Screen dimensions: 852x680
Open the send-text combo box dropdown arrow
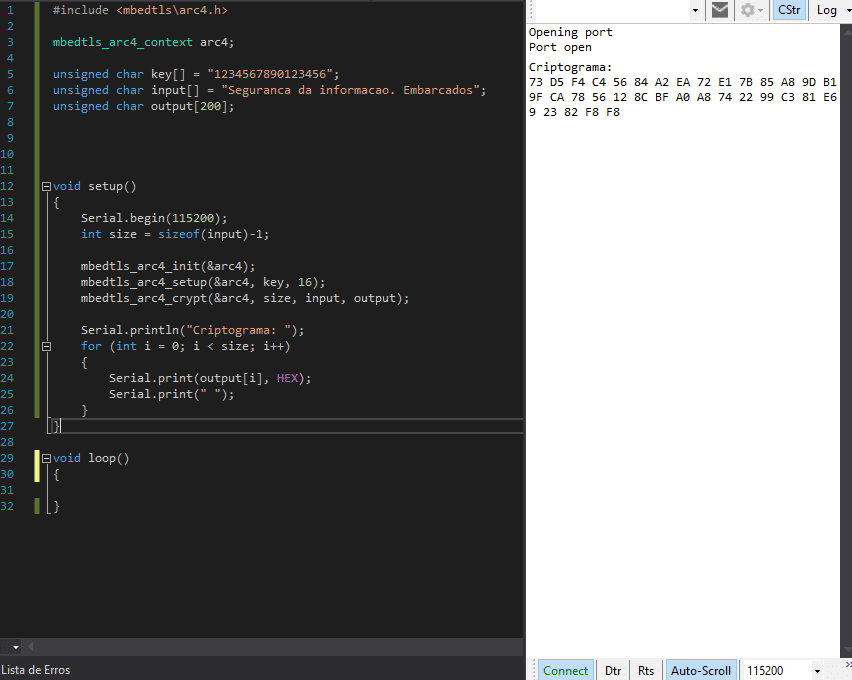click(x=695, y=10)
